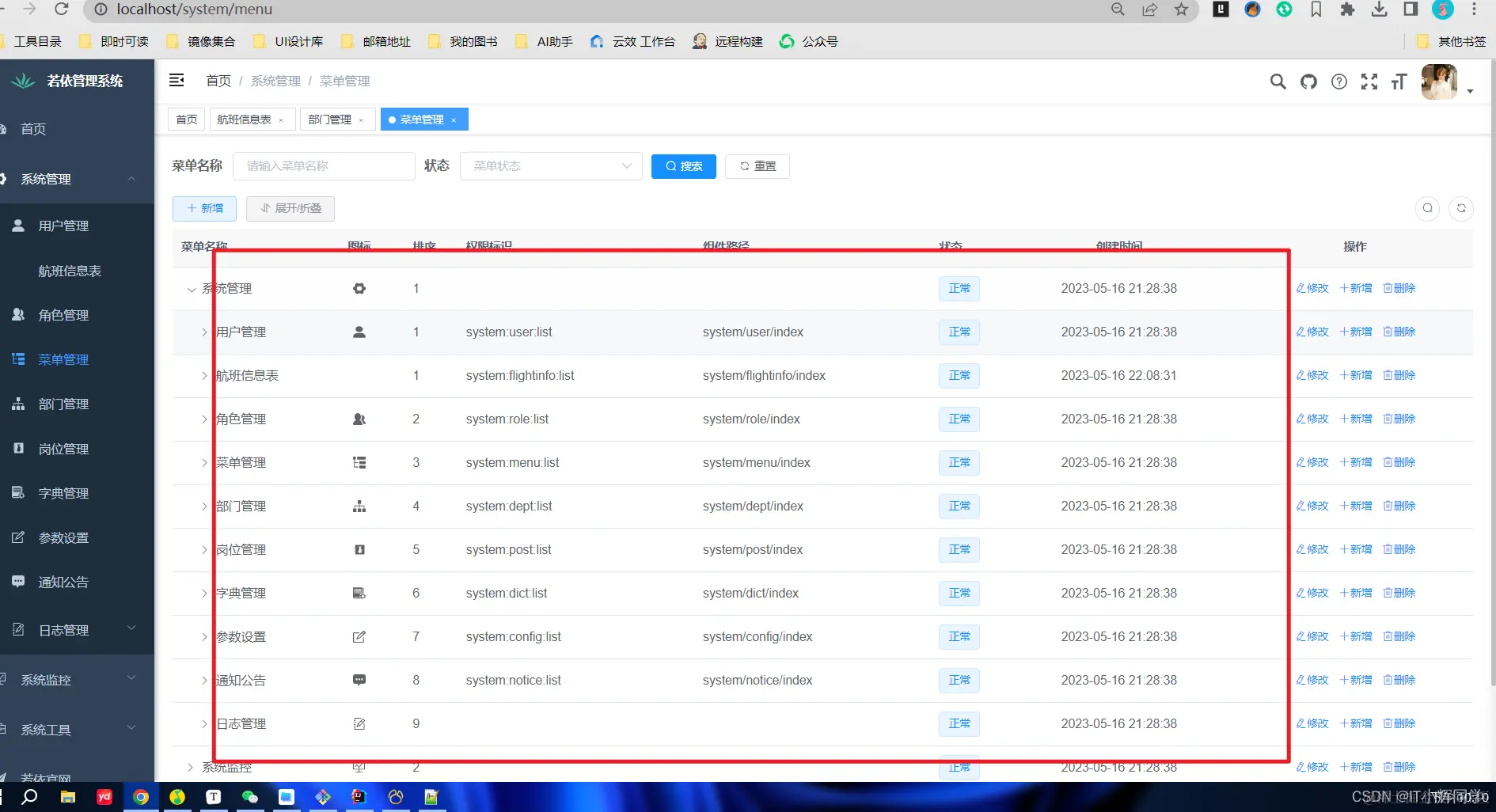Expand the 系统监控 sidebar group
The width and height of the screenshot is (1496, 812).
(x=77, y=679)
